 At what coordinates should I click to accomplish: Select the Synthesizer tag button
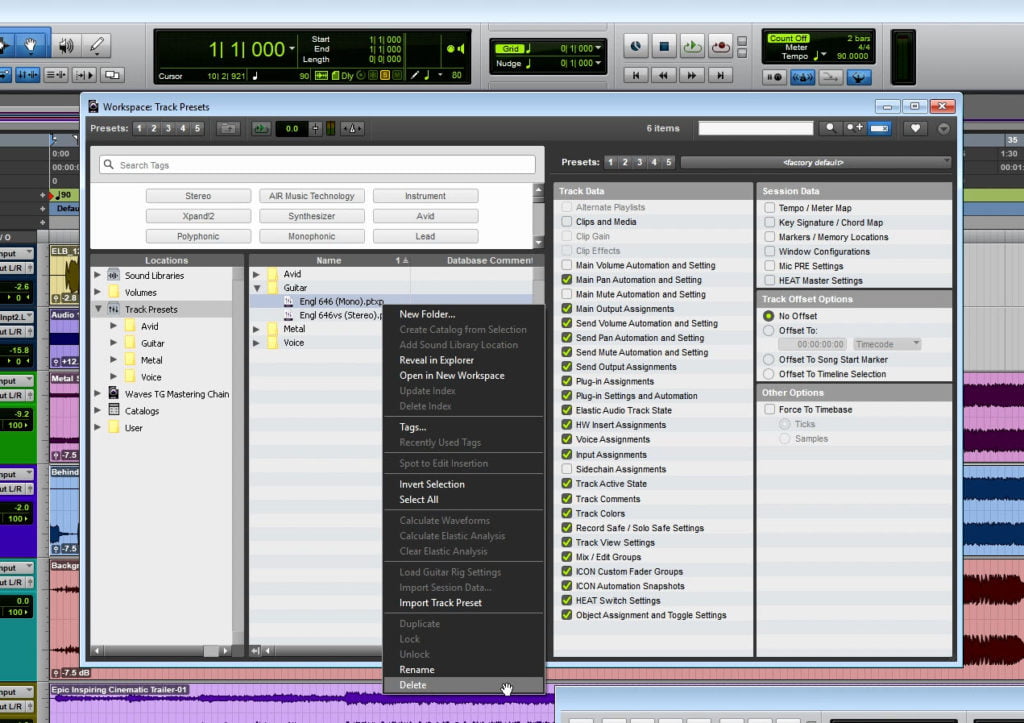coord(312,216)
